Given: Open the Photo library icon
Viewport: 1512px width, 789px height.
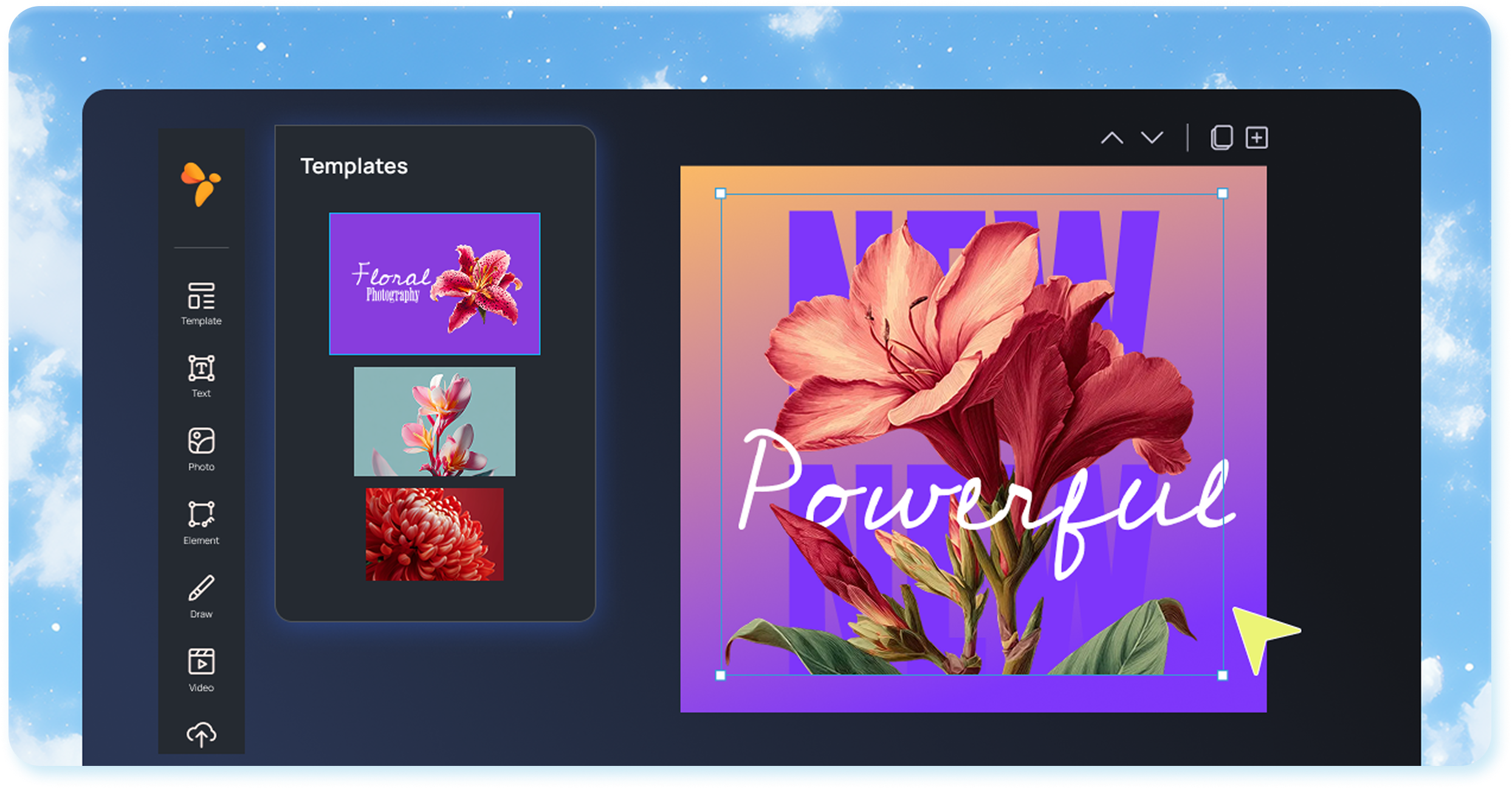Looking at the screenshot, I should click(201, 448).
